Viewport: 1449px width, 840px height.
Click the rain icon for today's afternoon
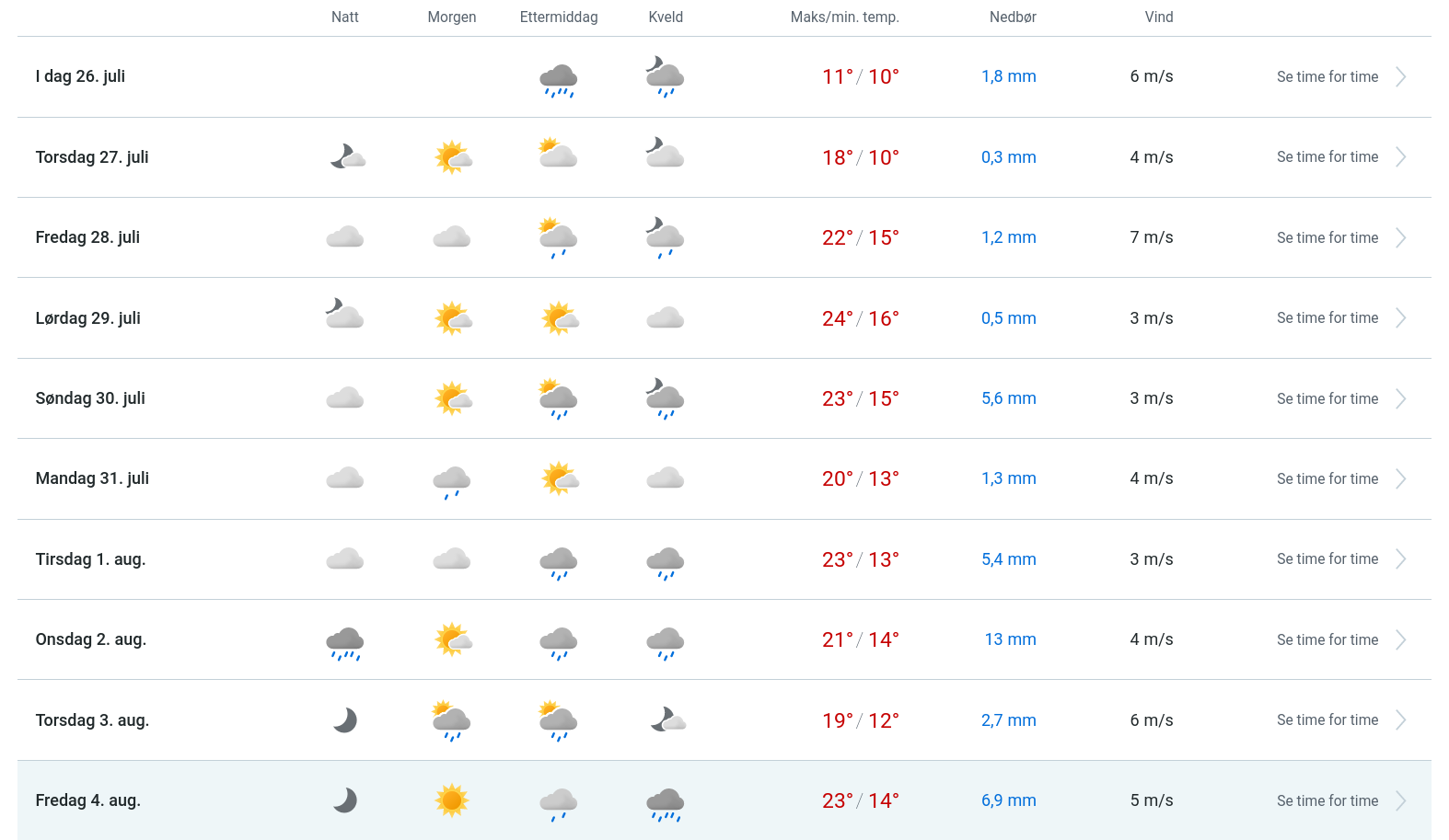coord(558,80)
